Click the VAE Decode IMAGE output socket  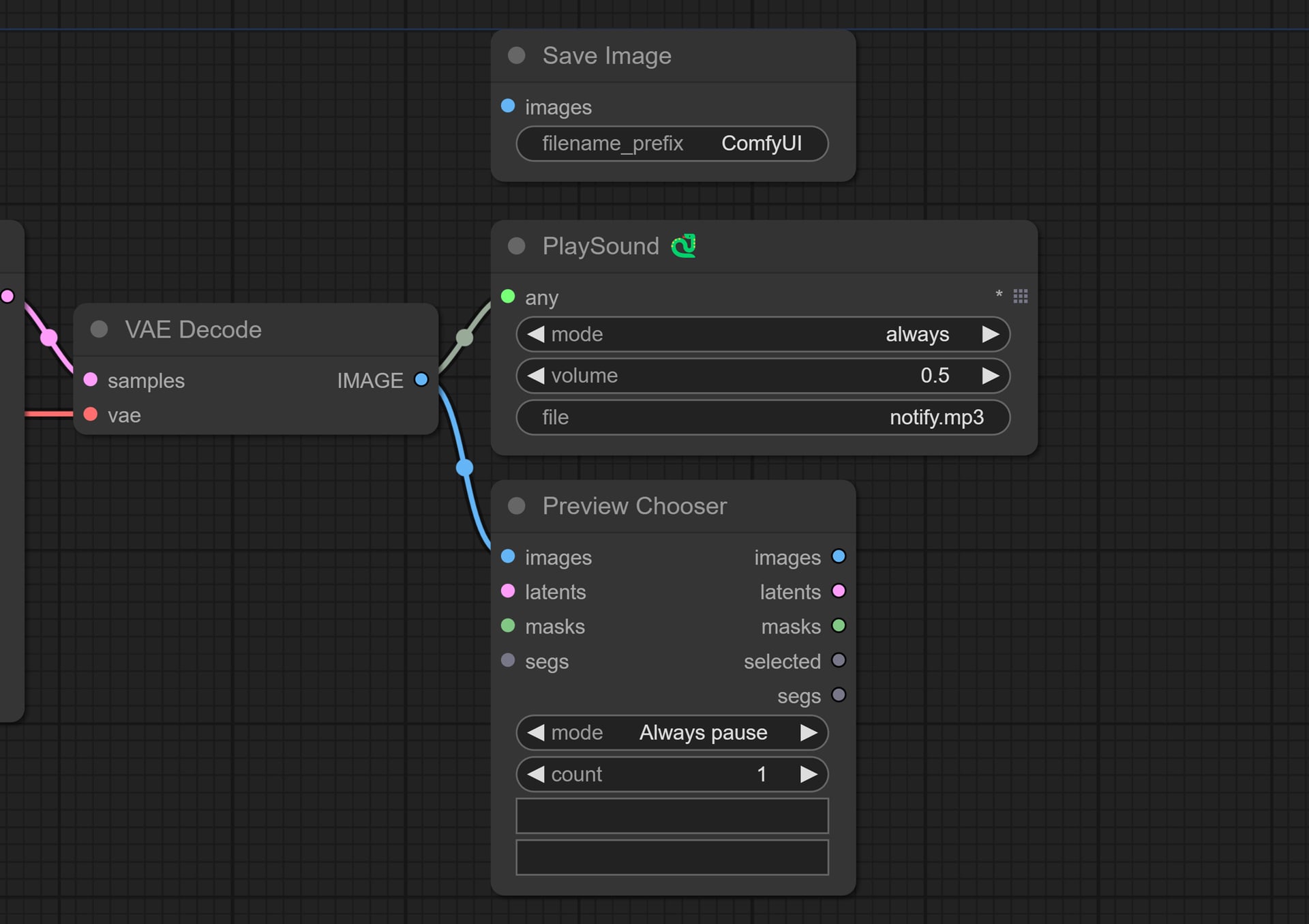click(x=421, y=379)
